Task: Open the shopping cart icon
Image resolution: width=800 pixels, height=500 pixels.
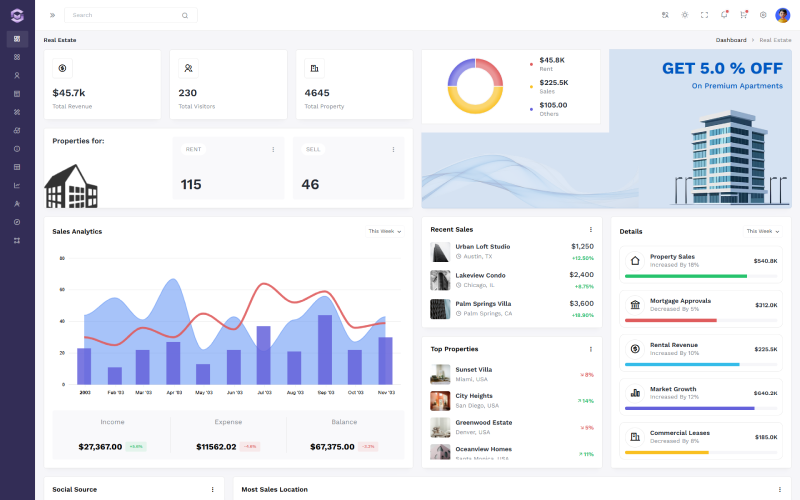Action: (x=743, y=15)
